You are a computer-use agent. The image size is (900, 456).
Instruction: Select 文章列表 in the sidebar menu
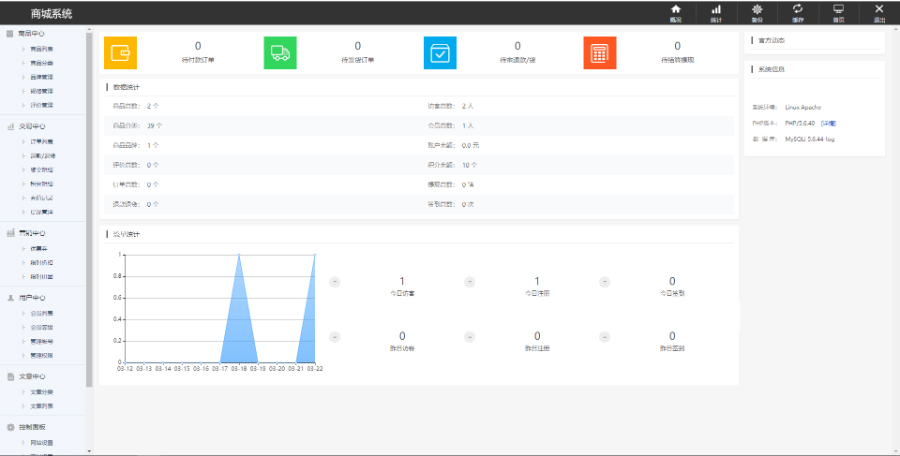coord(42,406)
